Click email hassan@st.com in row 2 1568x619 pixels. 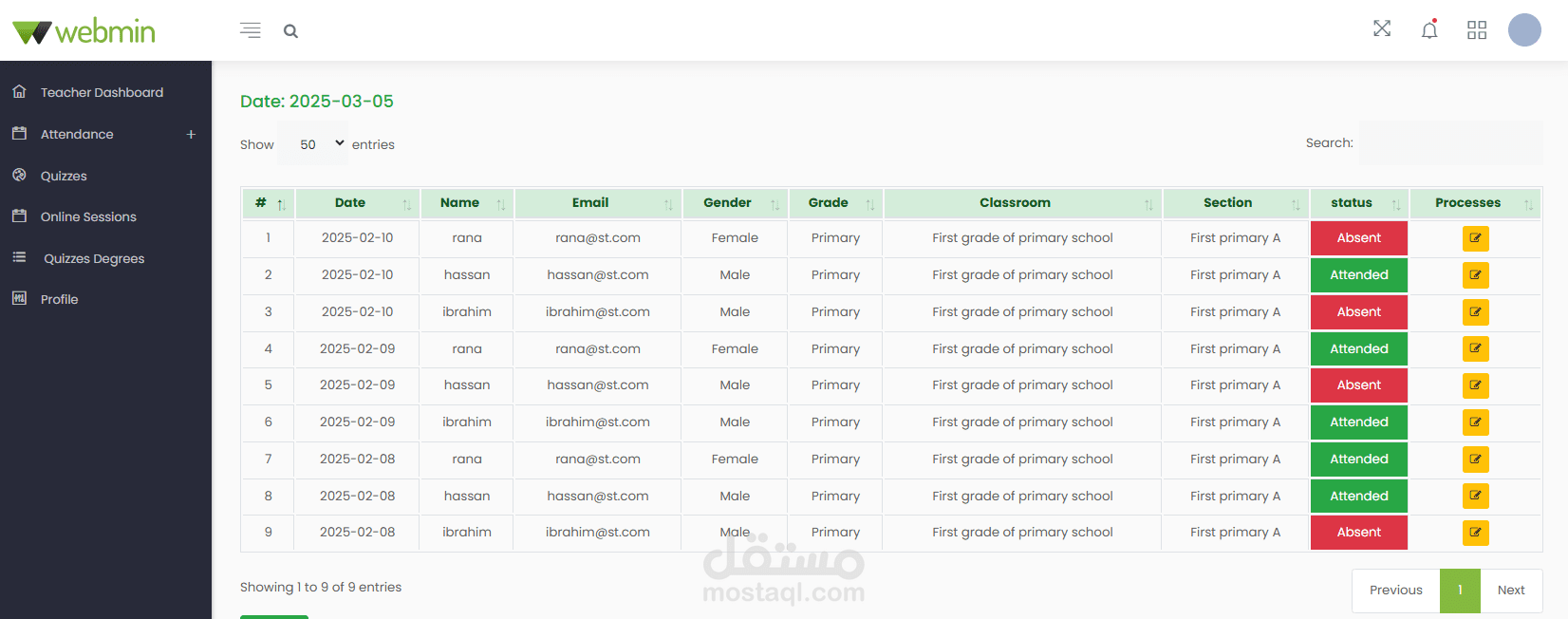[598, 275]
